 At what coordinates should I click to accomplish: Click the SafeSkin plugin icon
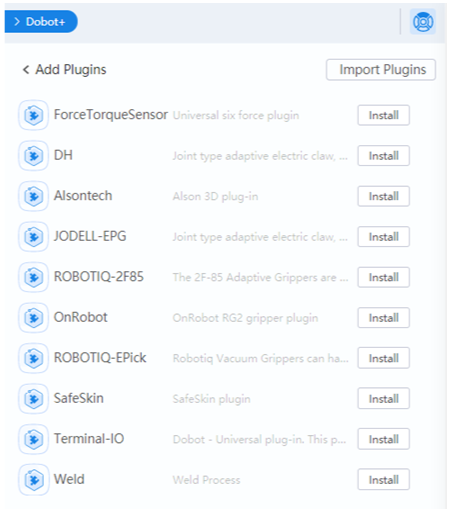click(x=34, y=399)
